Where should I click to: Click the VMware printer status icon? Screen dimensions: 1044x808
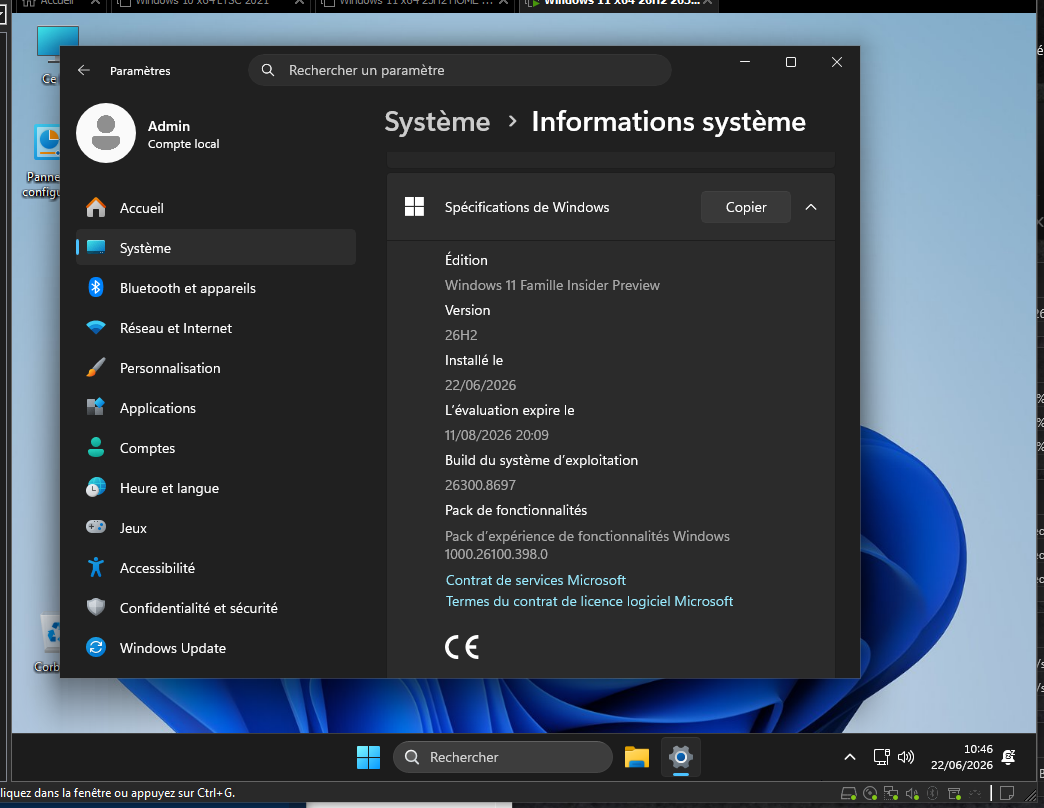click(x=954, y=793)
